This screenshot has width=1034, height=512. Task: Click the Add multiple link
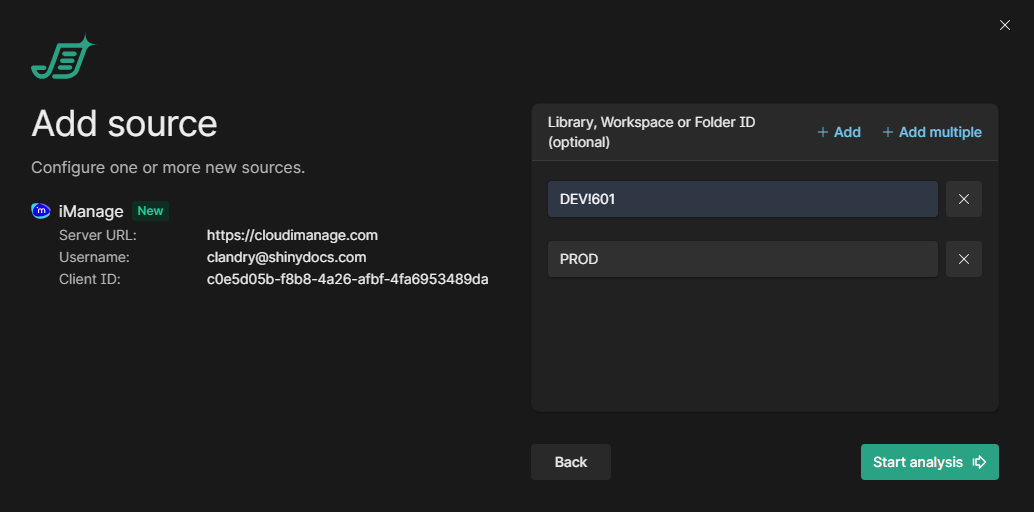tap(939, 132)
